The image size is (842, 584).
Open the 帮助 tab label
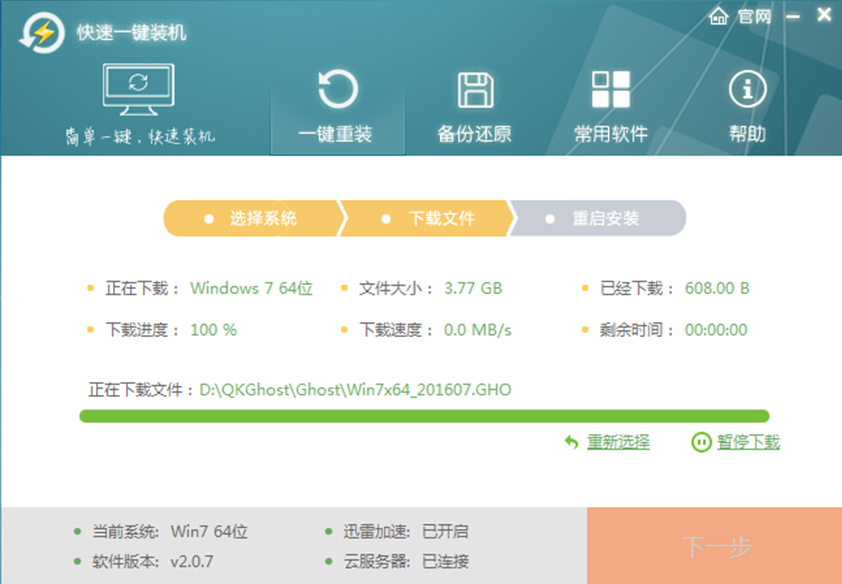746,134
